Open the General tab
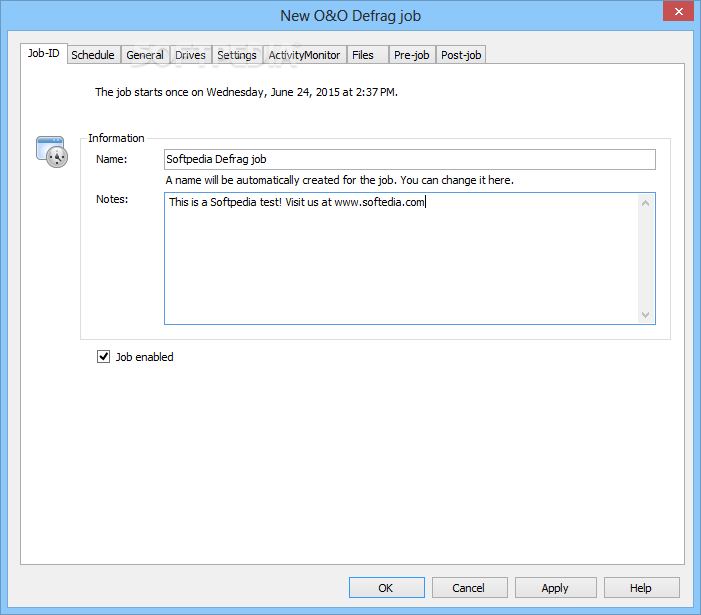Viewport: 701px width, 615px height. (145, 55)
